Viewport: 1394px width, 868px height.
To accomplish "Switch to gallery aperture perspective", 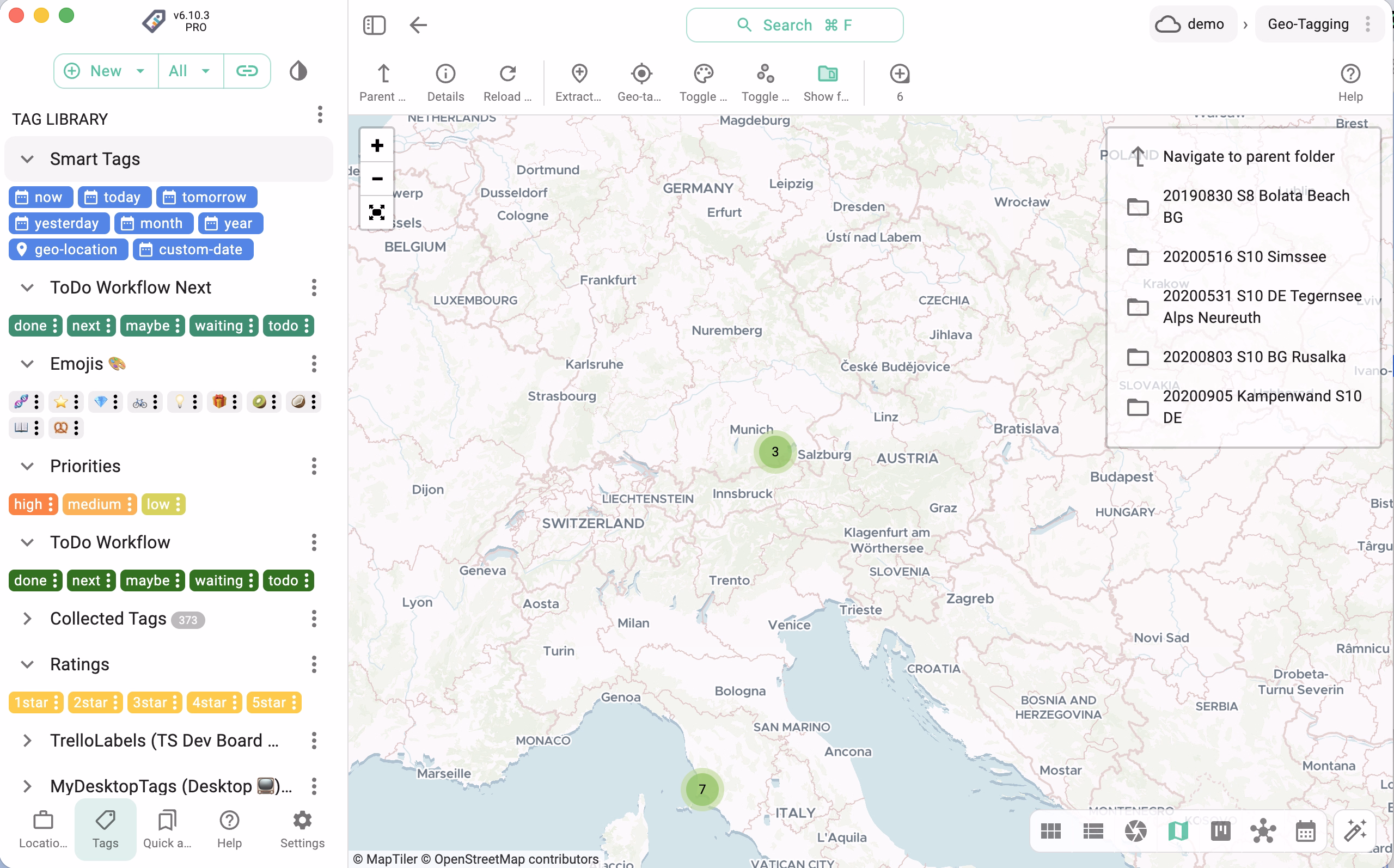I will pos(1135,830).
